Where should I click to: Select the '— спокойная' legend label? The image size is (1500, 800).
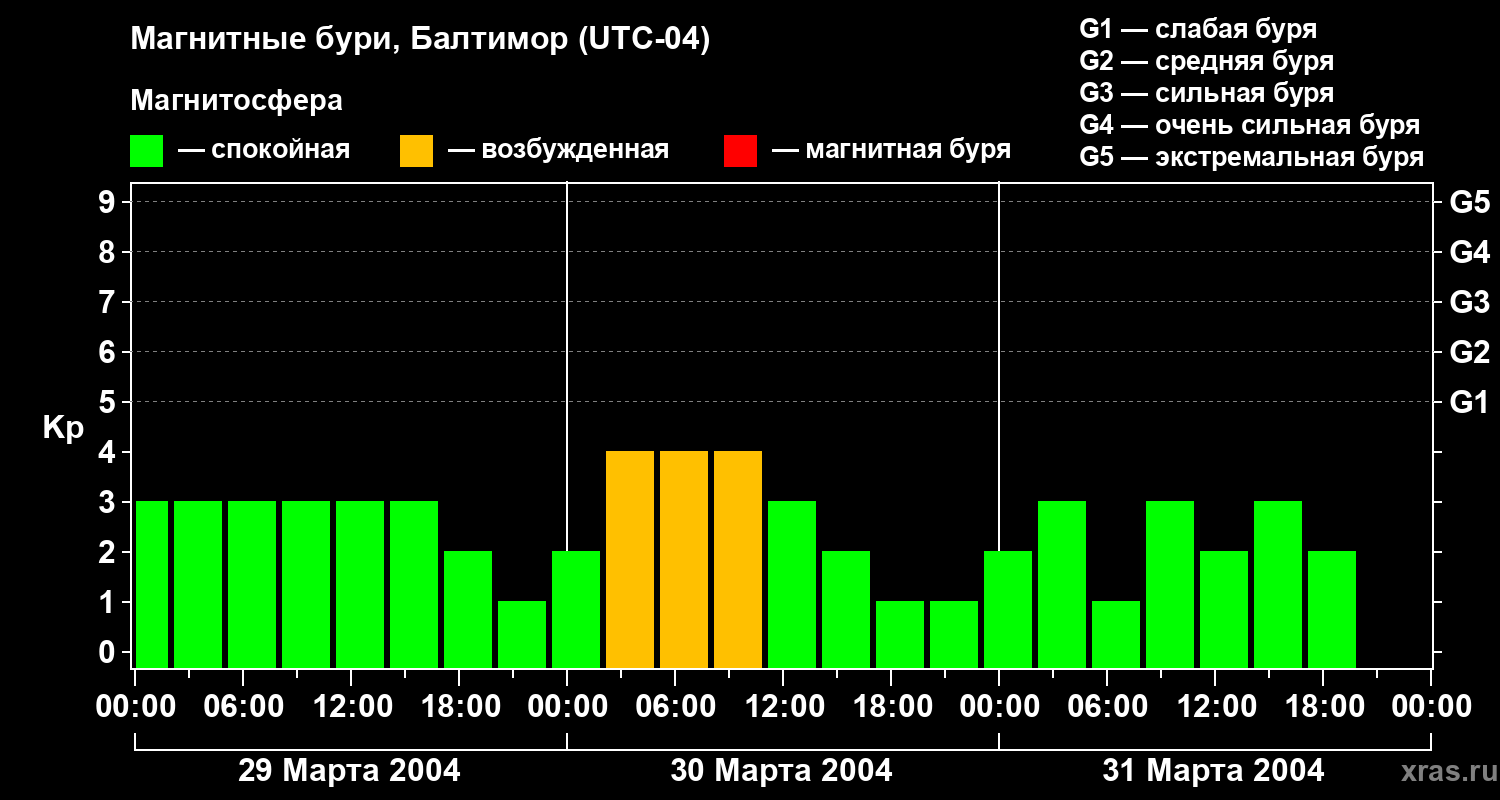[264, 150]
